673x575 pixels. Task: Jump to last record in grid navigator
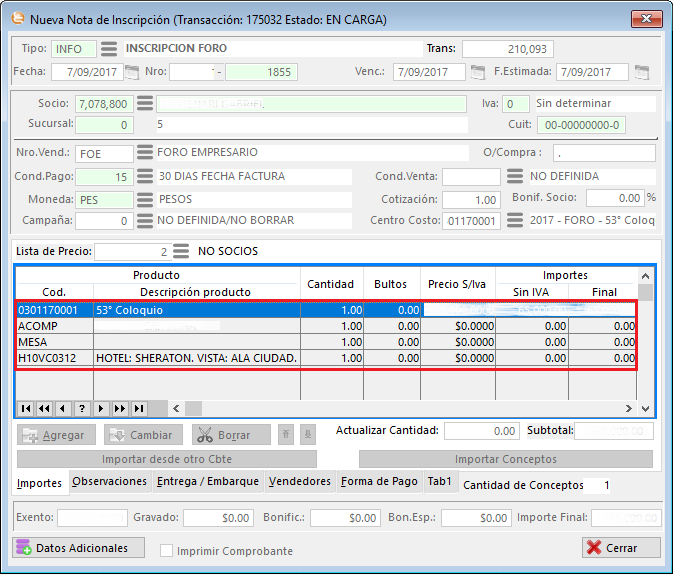(139, 408)
